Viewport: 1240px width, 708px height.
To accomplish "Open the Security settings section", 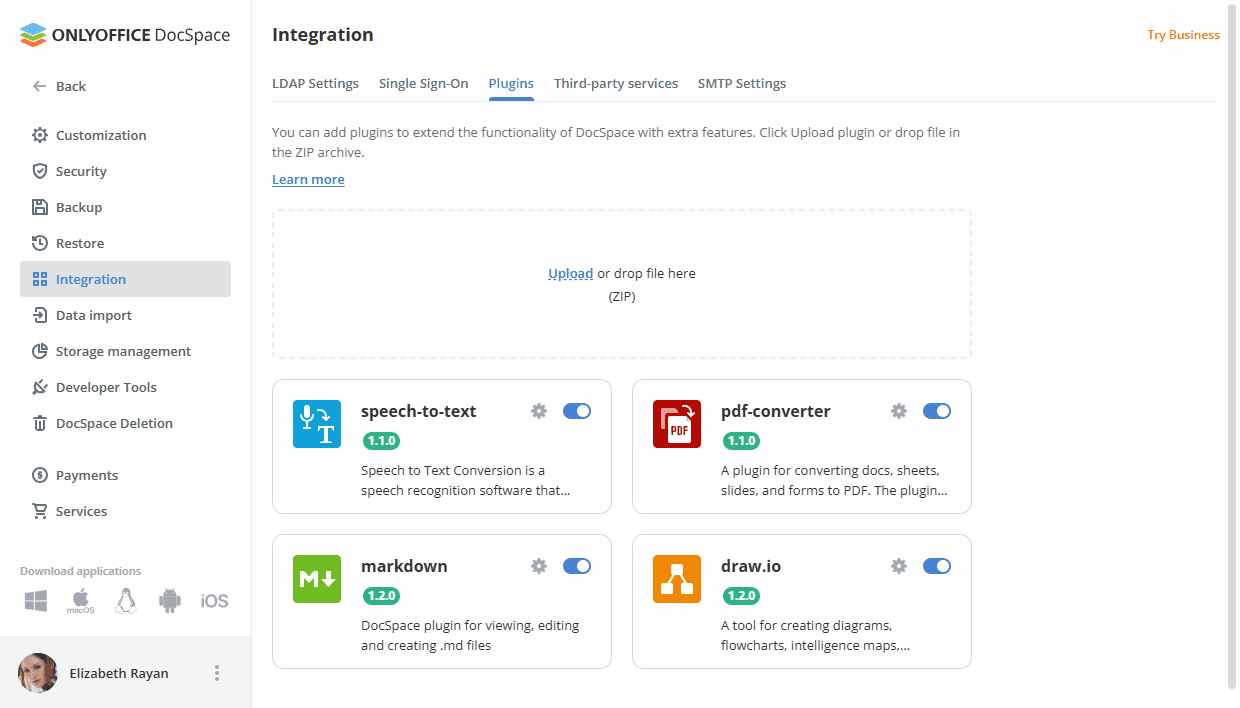I will [x=81, y=171].
